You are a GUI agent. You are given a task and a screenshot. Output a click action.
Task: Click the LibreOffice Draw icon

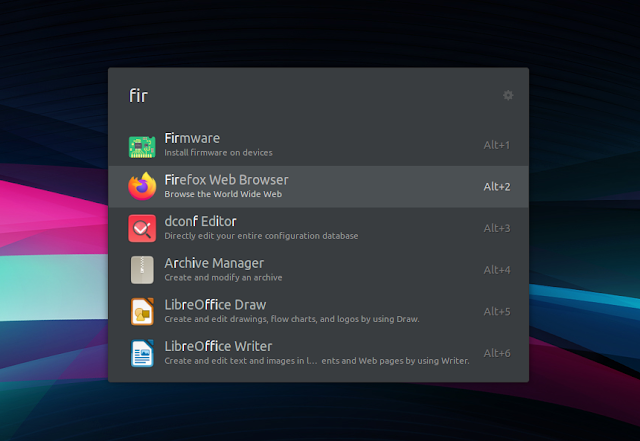[142, 312]
